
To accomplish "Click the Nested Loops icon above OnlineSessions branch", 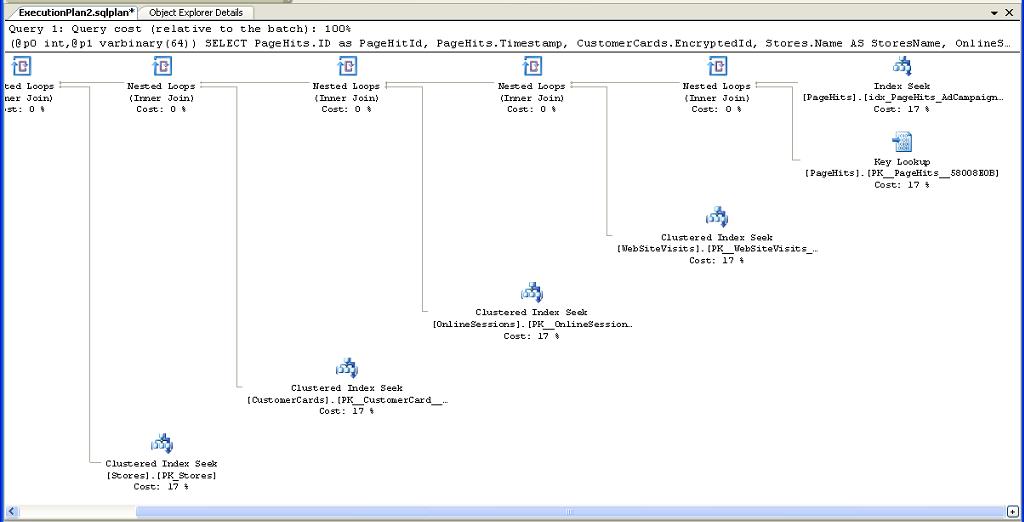I will (x=347, y=65).
